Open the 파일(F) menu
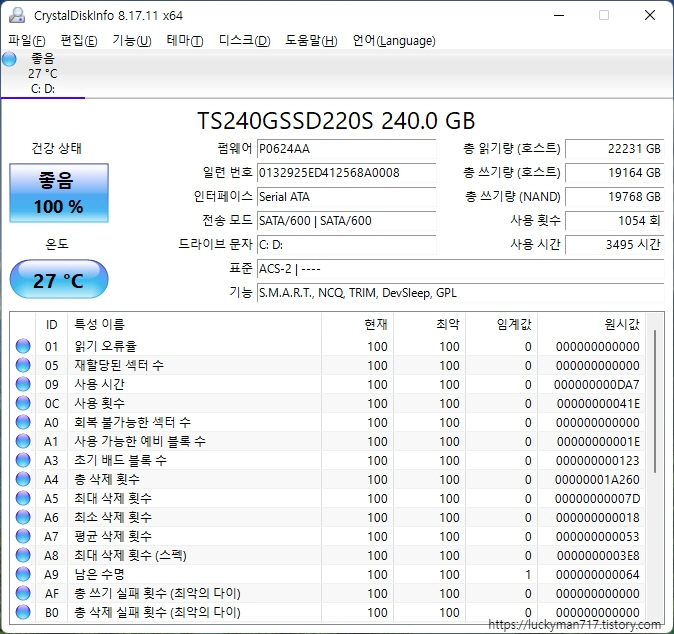 click(26, 40)
